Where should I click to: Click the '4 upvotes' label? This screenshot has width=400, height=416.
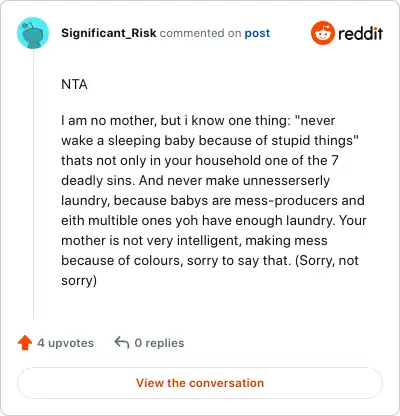coord(66,343)
